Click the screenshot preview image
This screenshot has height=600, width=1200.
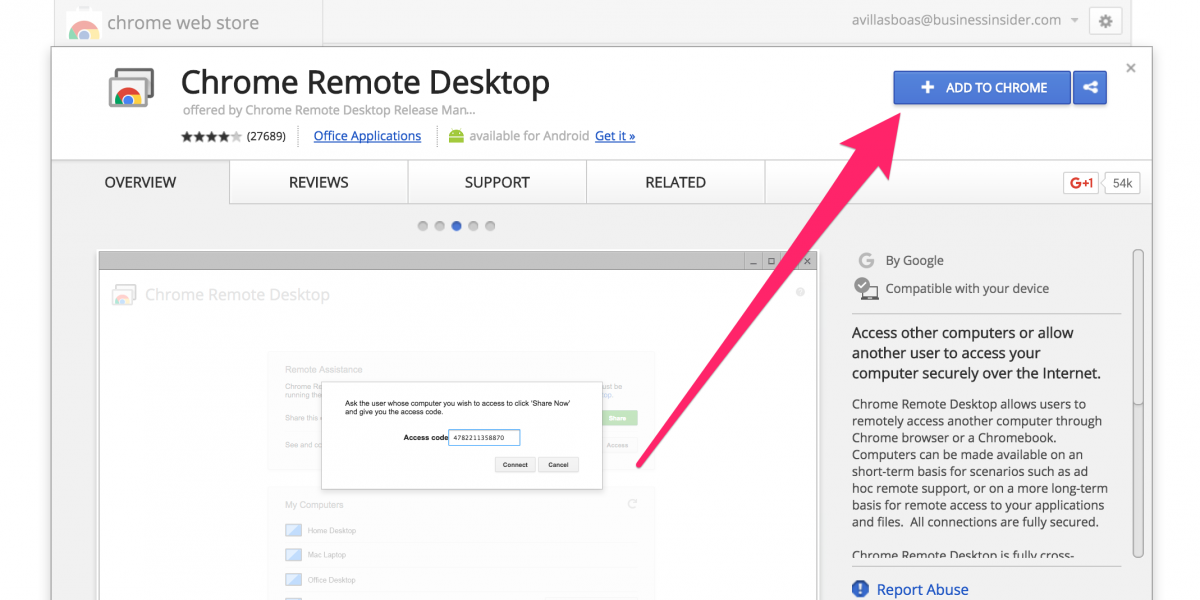458,426
